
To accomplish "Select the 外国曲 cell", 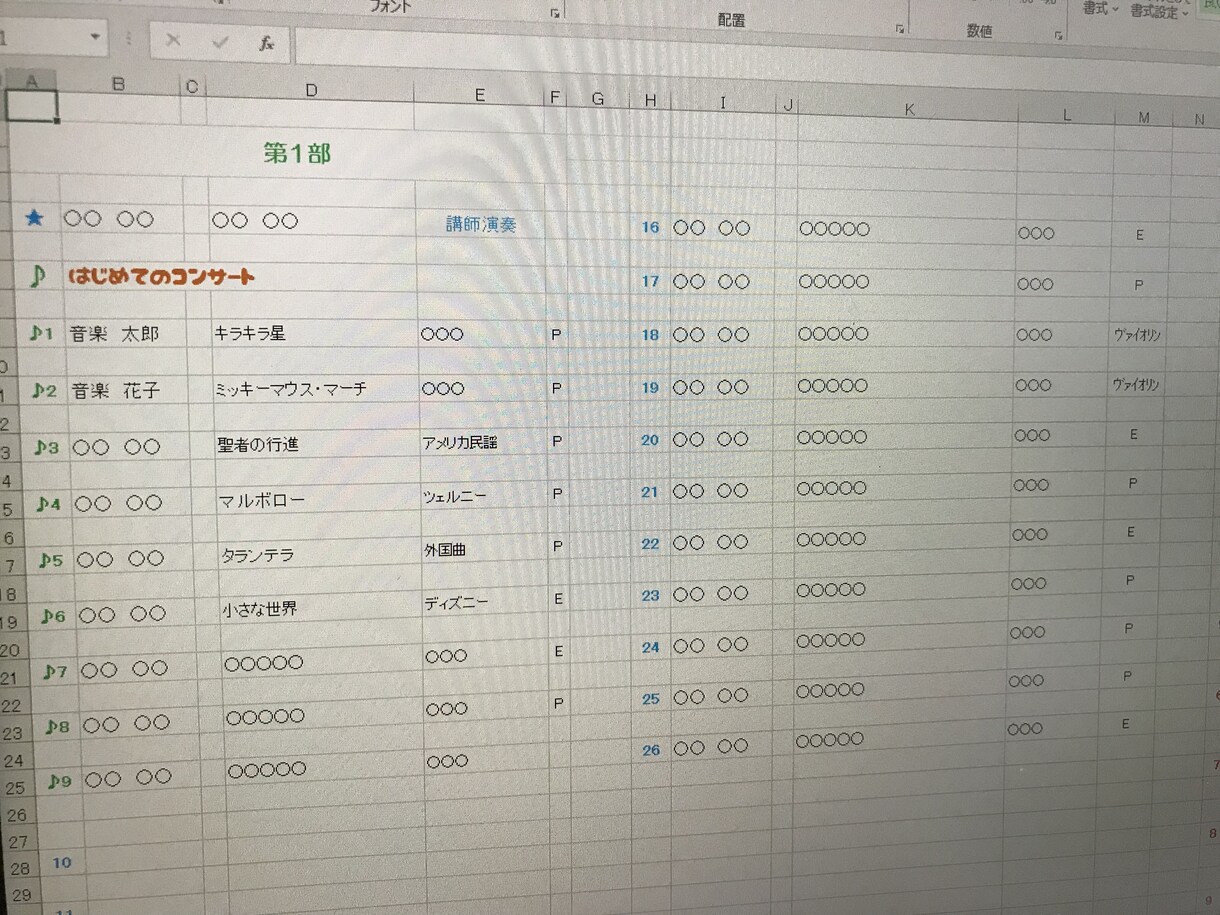I will tap(445, 550).
